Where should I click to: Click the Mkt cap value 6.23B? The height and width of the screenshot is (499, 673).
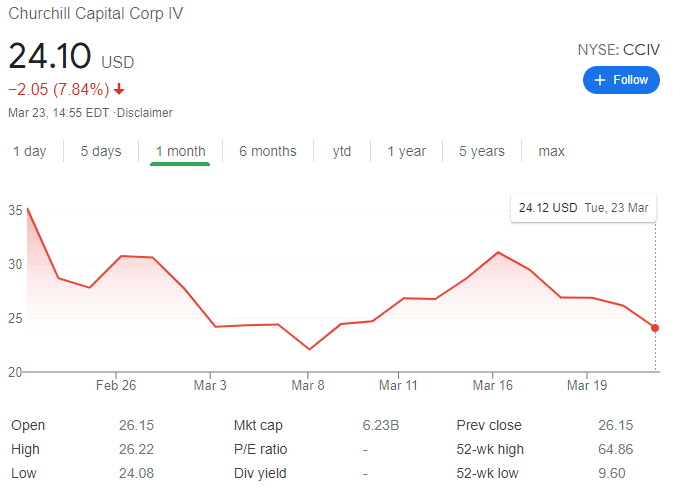[380, 425]
